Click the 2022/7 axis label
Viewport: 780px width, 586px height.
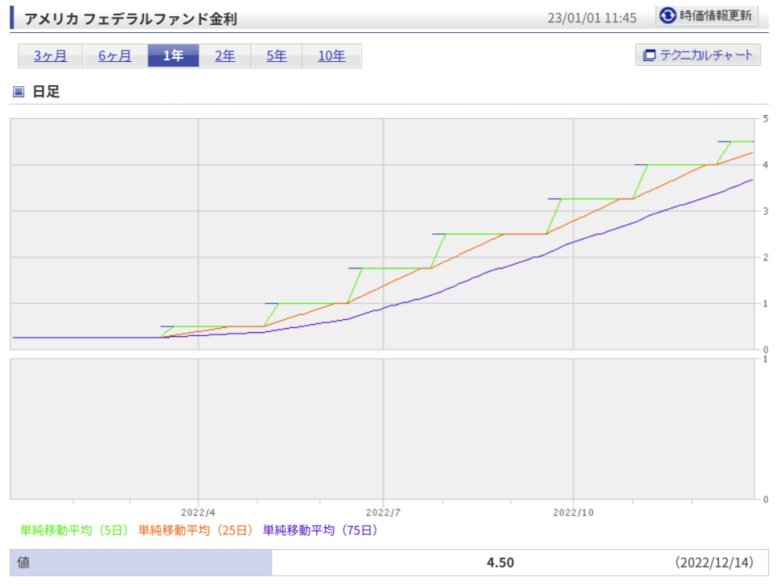point(383,512)
